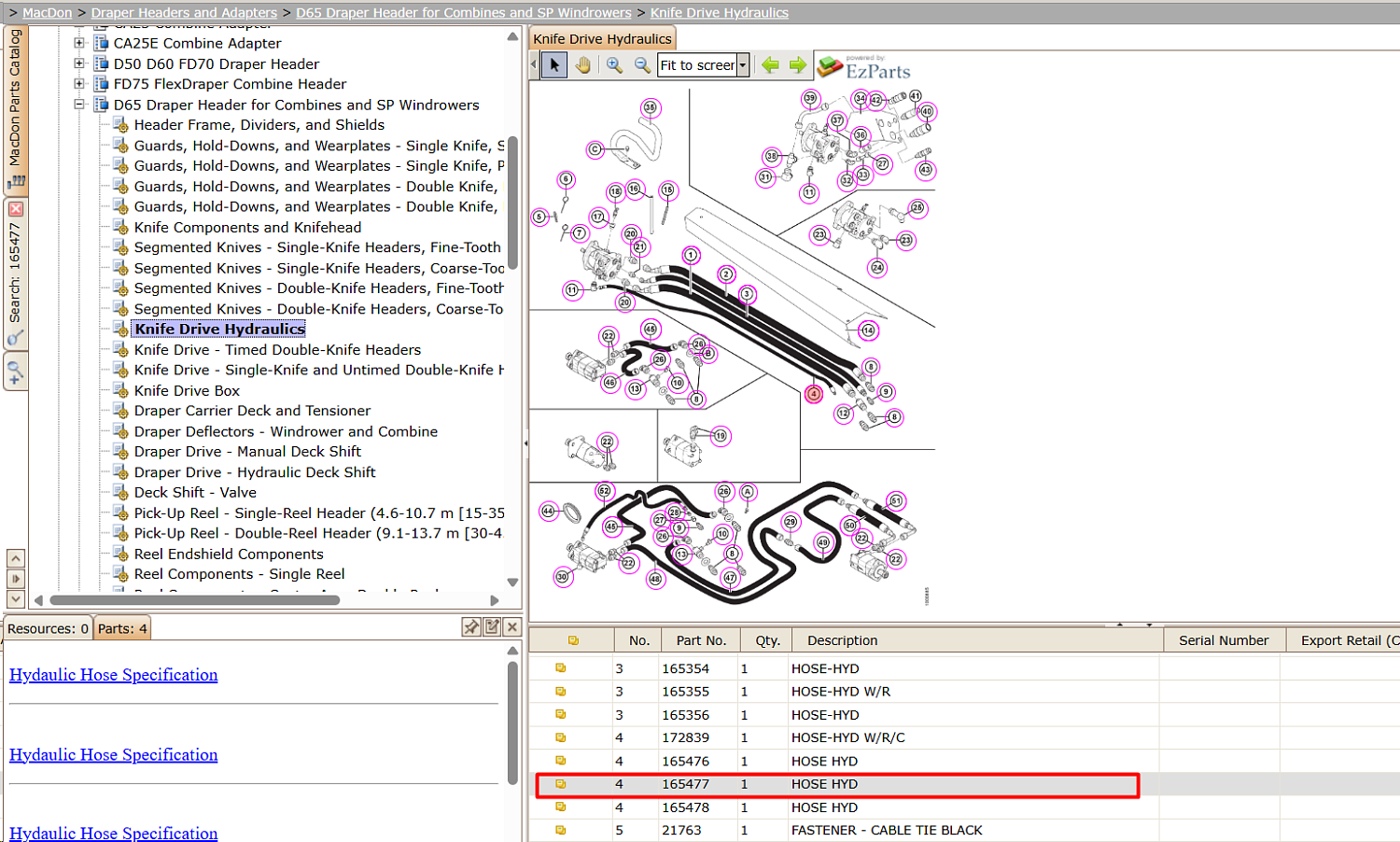Select Reel Endshield Components tree item

click(229, 554)
